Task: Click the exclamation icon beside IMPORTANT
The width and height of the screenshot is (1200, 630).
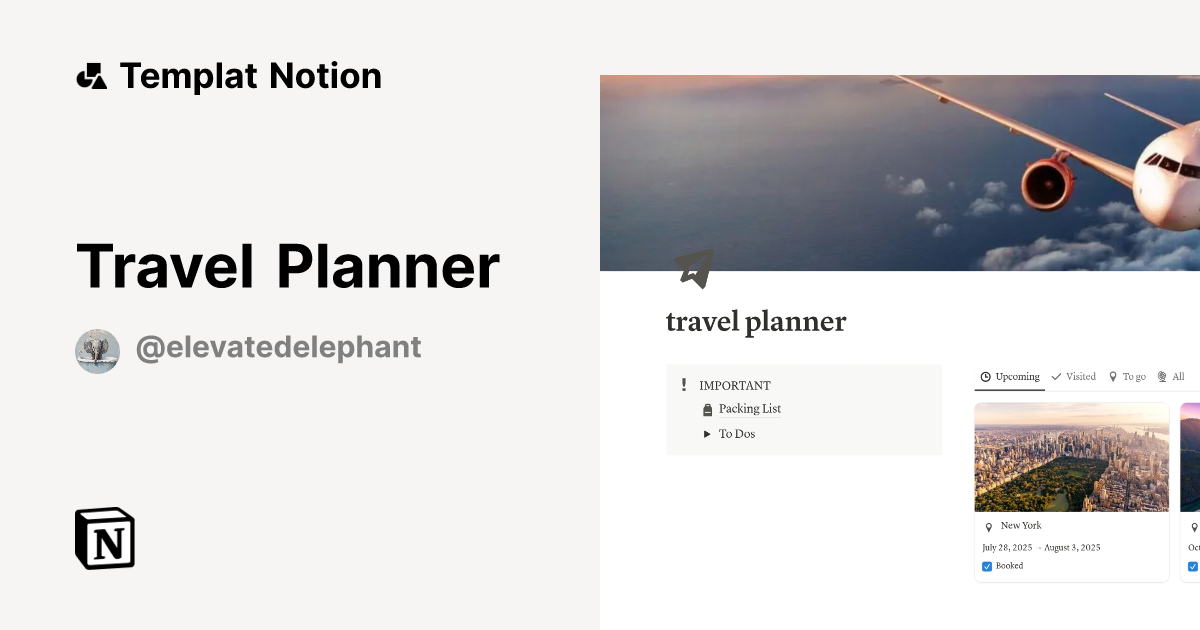Action: pos(684,384)
